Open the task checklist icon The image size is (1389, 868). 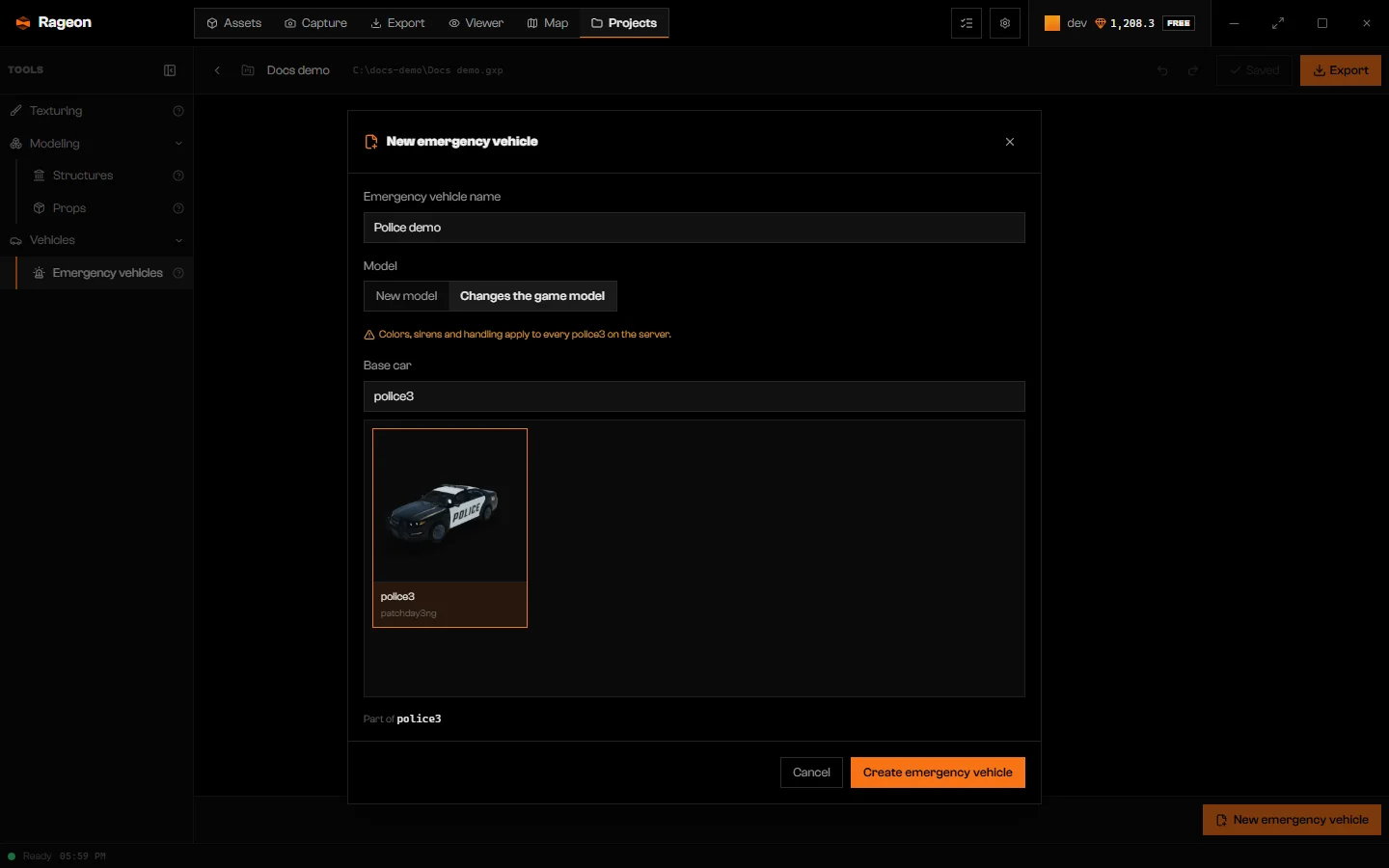967,23
